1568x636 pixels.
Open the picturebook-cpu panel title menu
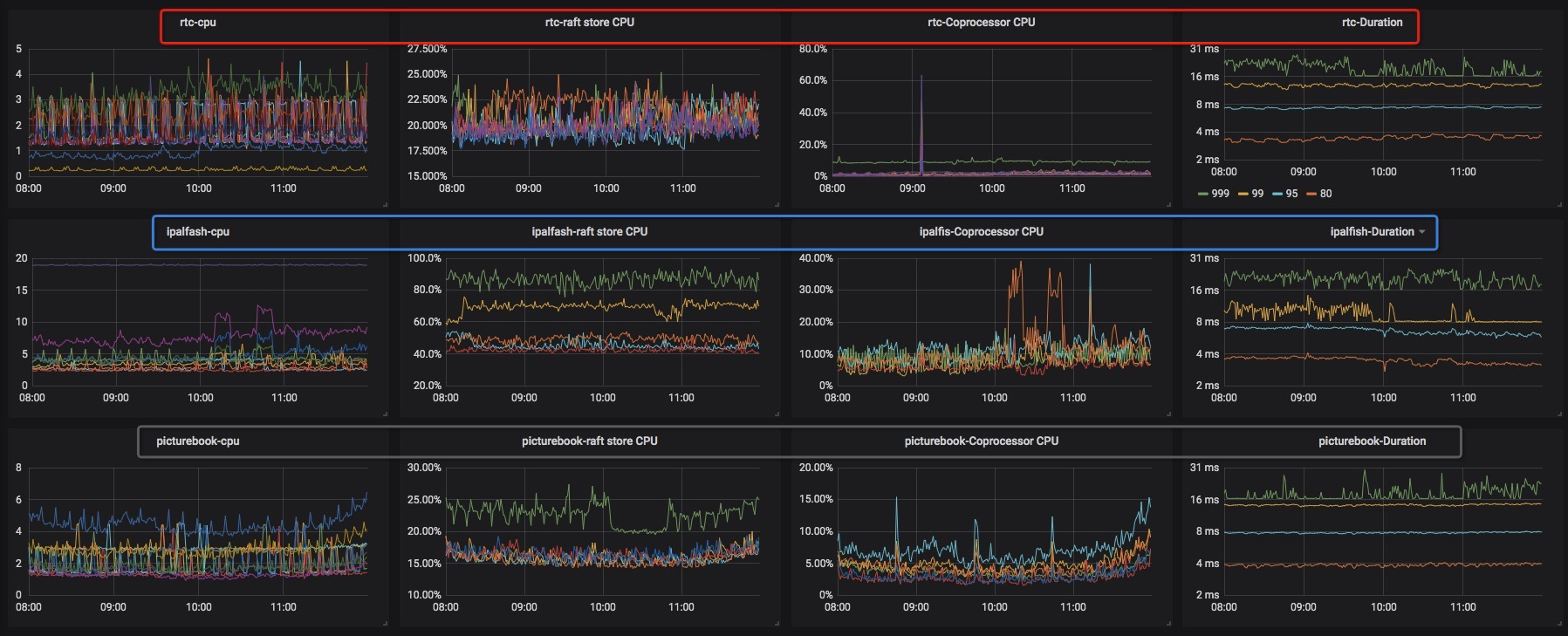tap(198, 441)
